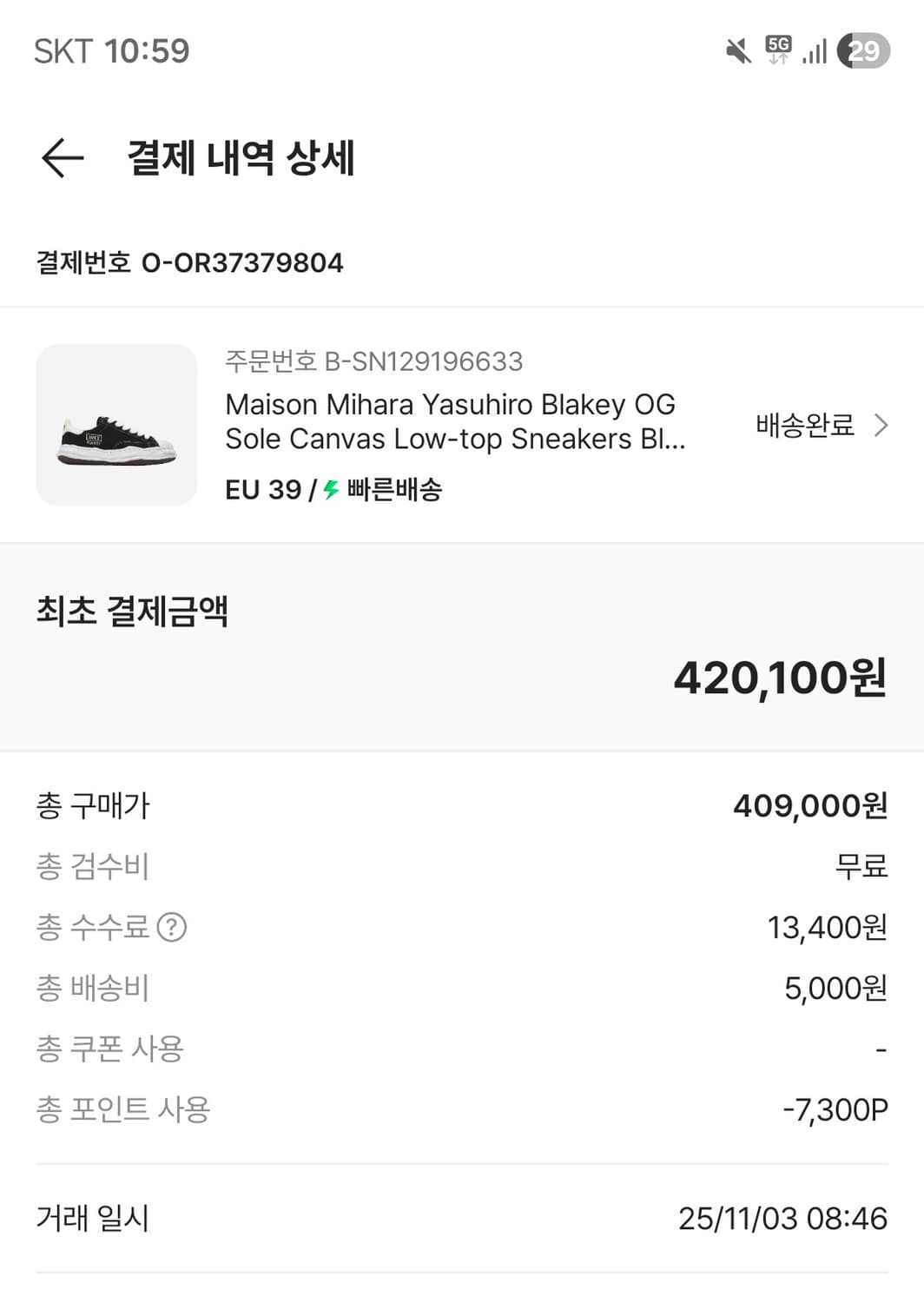Tap the 총 수수료 fee label
The image size is (924, 1303).
tap(92, 927)
